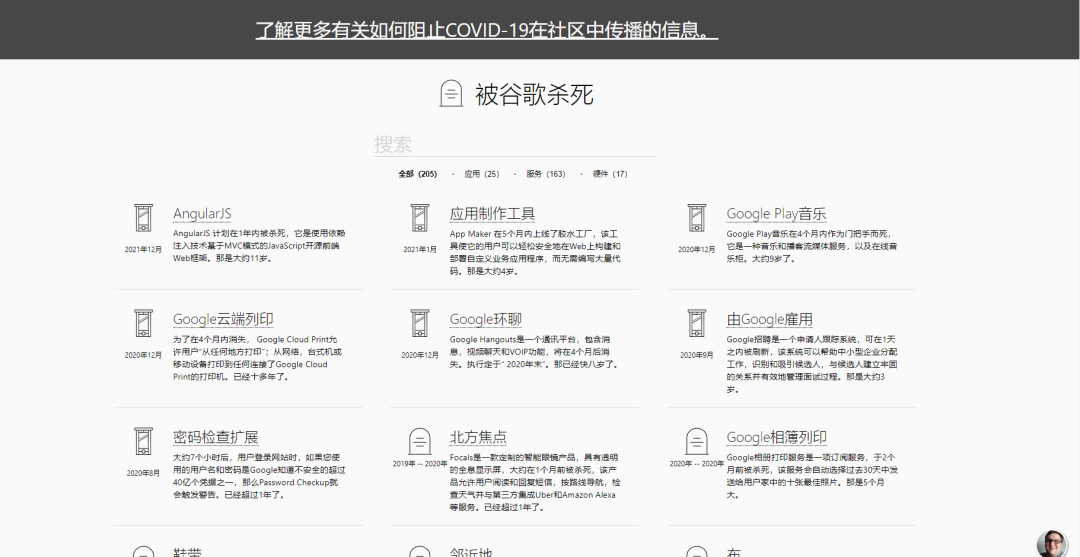Click the guillotine icon next to Google环聊

(420, 323)
